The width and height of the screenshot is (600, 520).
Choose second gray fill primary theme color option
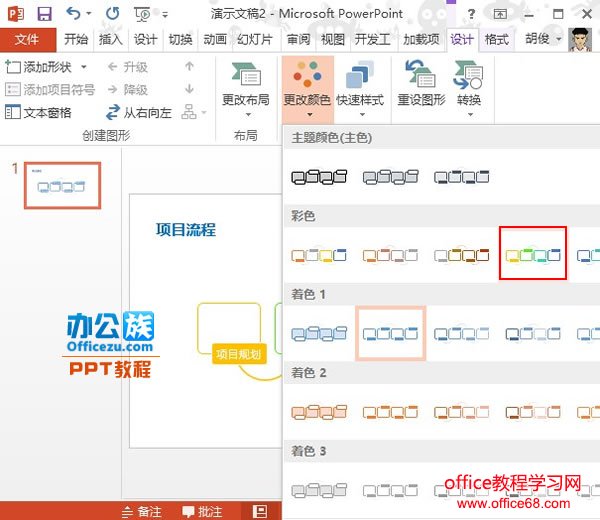(390, 177)
